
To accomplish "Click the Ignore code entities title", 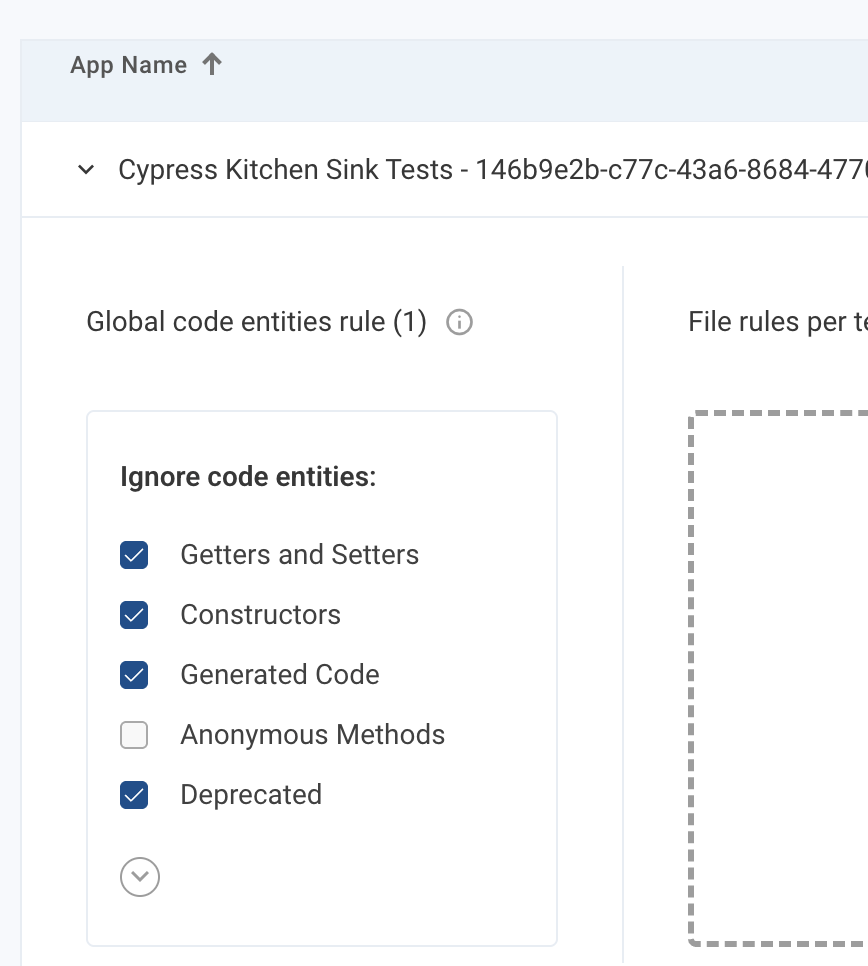I will (248, 477).
